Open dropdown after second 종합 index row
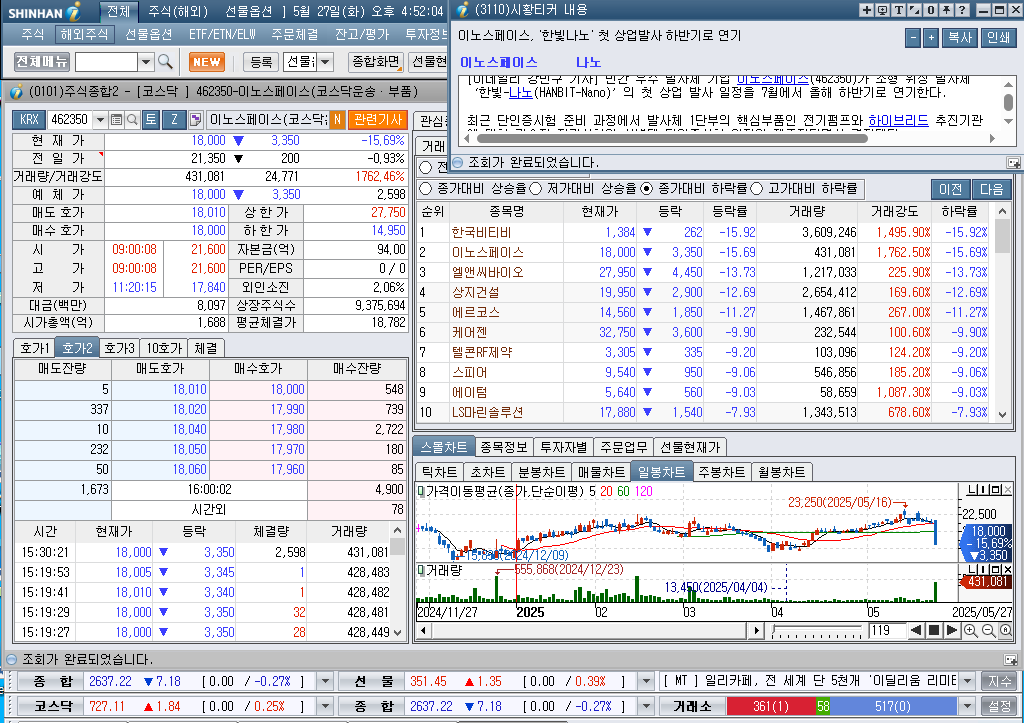Viewport: 1024px width, 723px height. click(645, 706)
